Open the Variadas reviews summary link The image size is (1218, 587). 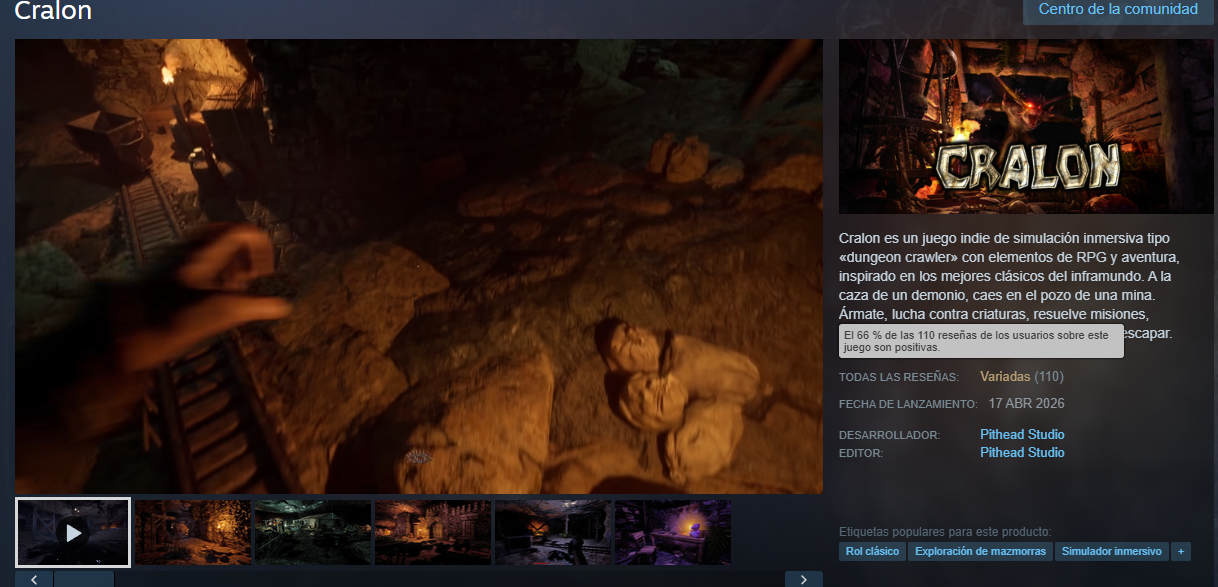tap(1005, 377)
